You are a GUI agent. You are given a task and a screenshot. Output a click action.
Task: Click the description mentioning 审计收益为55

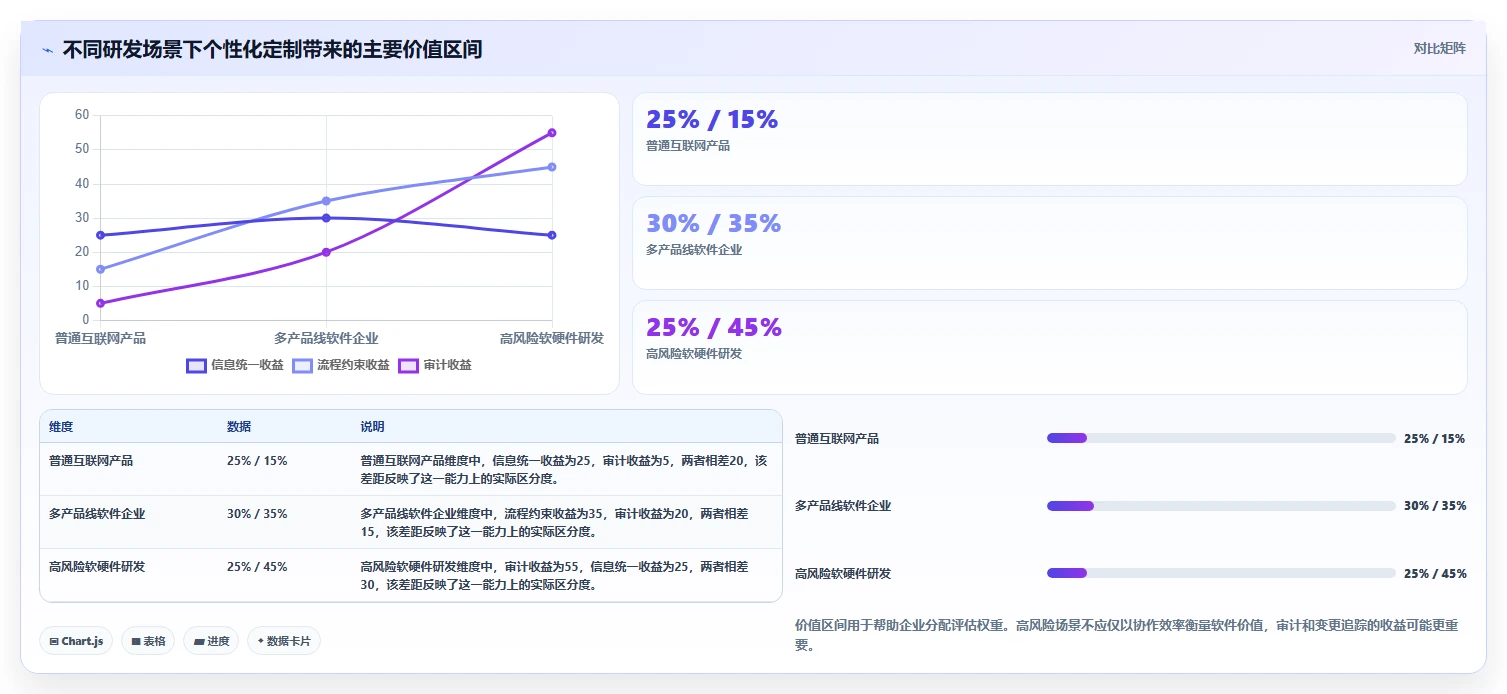coord(555,575)
